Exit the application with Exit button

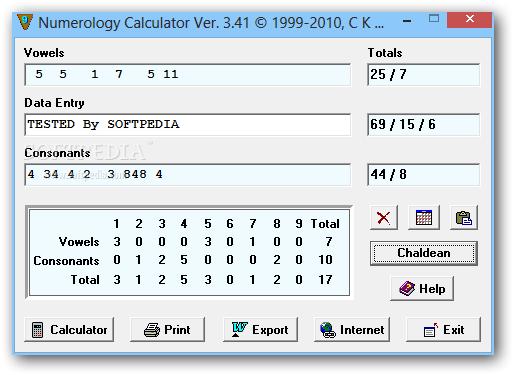444,330
